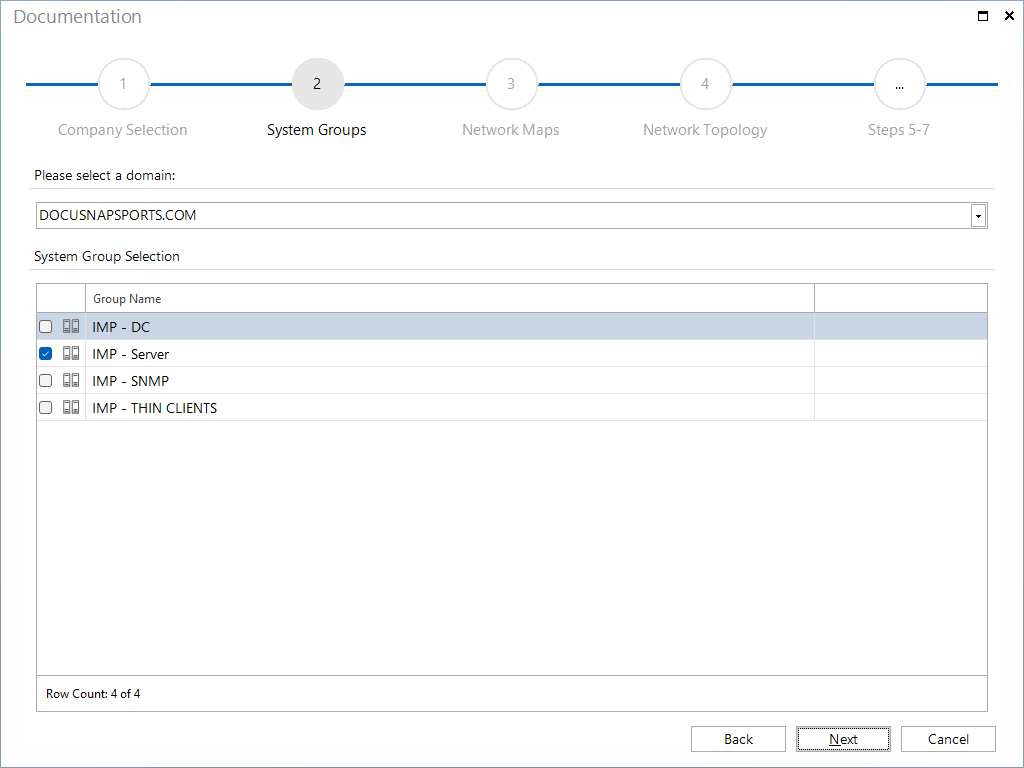Click the group icon beside IMP - DC
This screenshot has width=1024, height=768.
[x=71, y=326]
